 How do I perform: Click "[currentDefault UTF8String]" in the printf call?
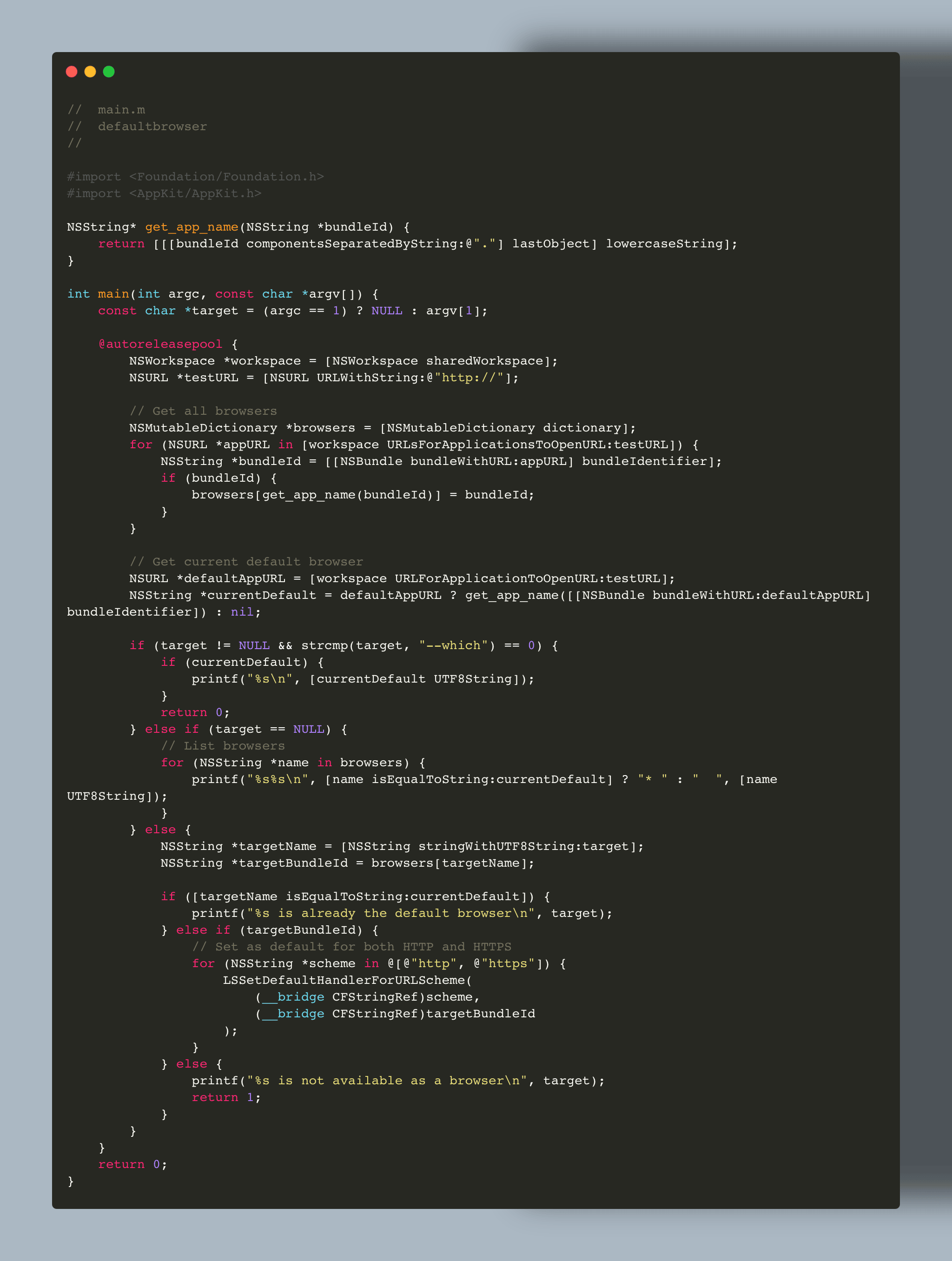(x=418, y=679)
